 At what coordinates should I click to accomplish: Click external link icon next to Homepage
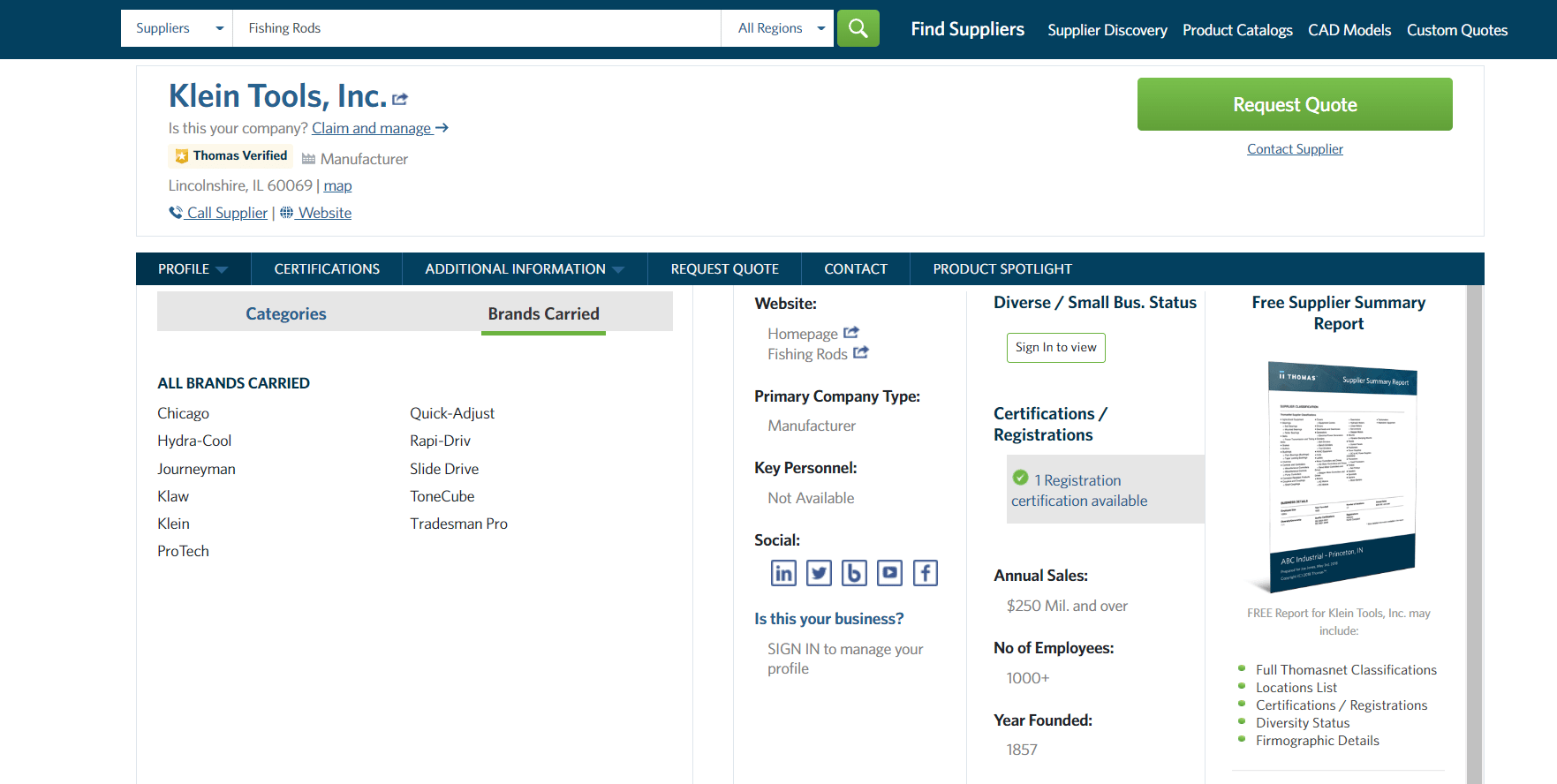coord(851,333)
